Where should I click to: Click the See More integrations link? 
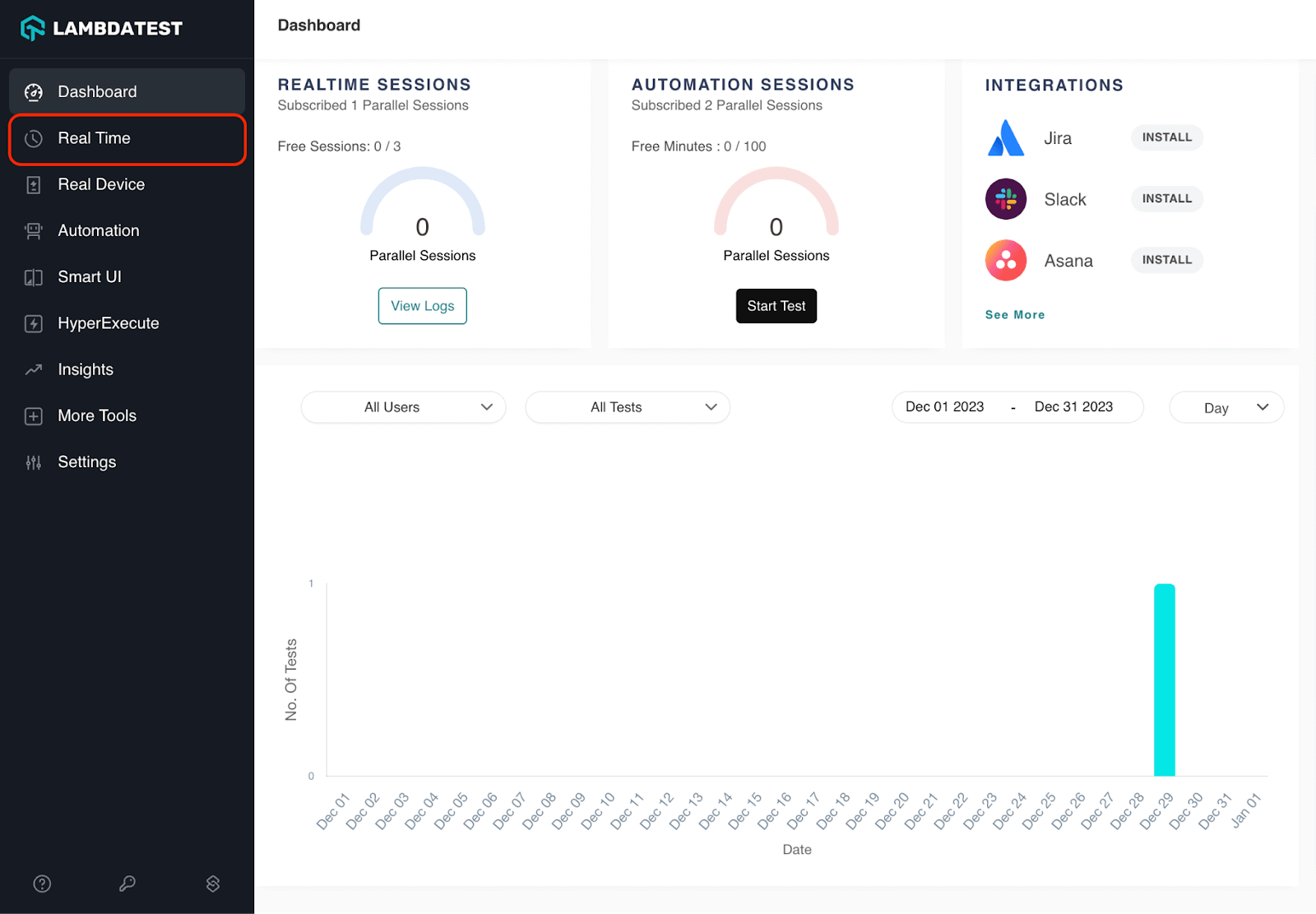pos(1014,315)
